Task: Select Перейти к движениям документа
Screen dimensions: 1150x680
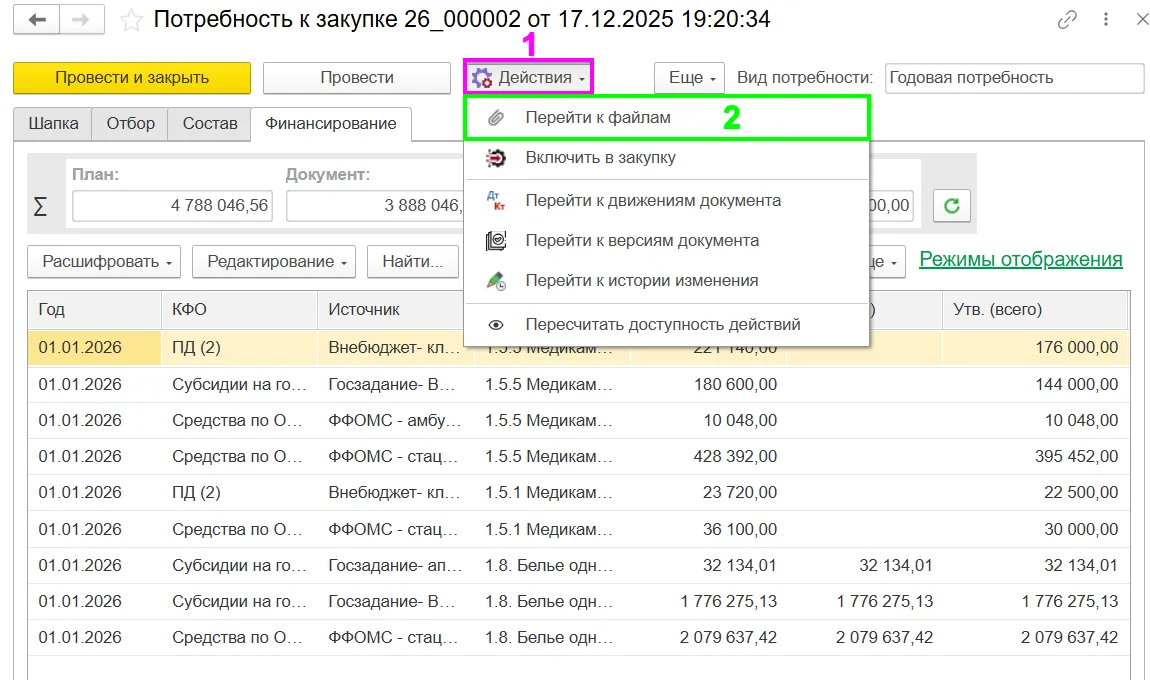Action: [666, 200]
